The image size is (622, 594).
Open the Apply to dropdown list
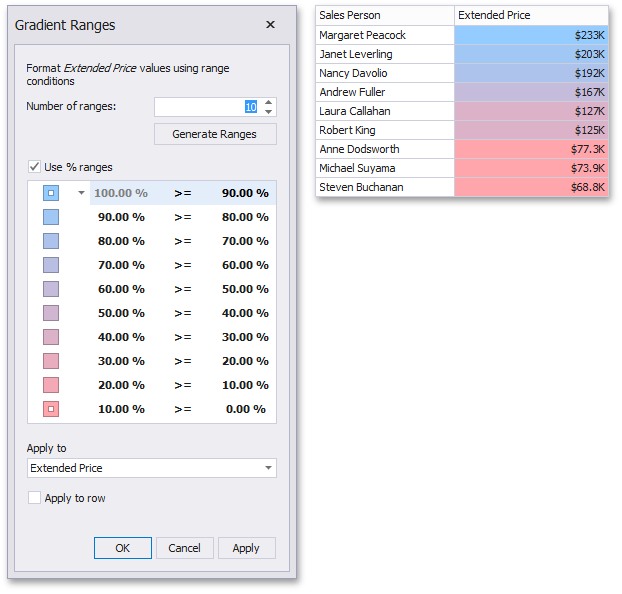268,468
